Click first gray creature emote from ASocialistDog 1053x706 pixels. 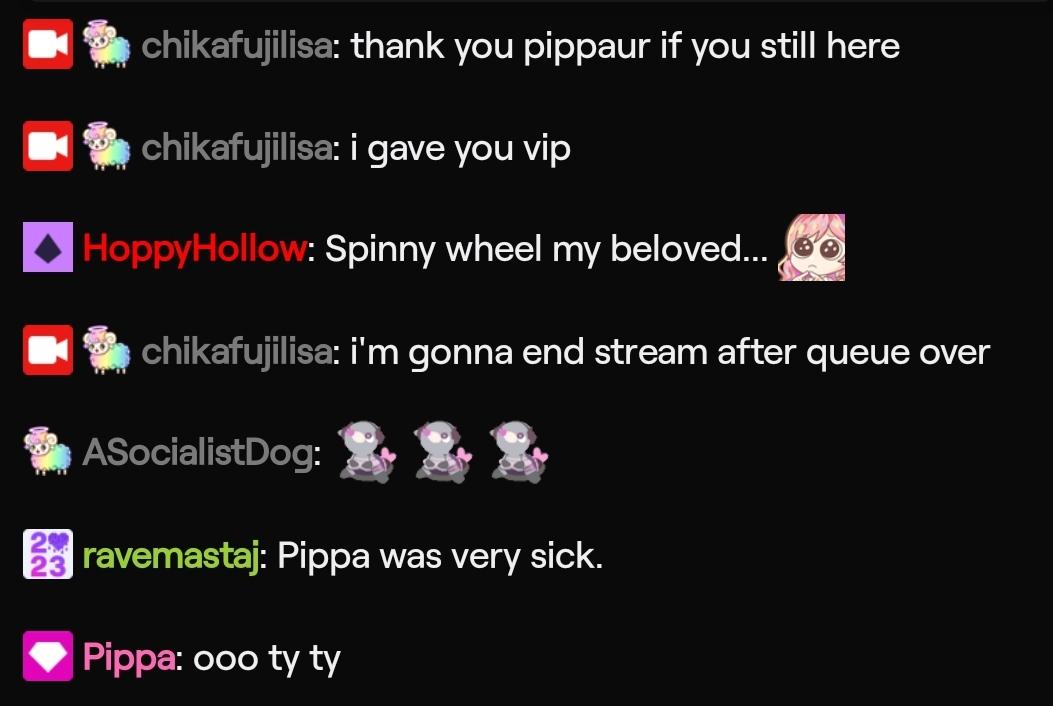[366, 451]
